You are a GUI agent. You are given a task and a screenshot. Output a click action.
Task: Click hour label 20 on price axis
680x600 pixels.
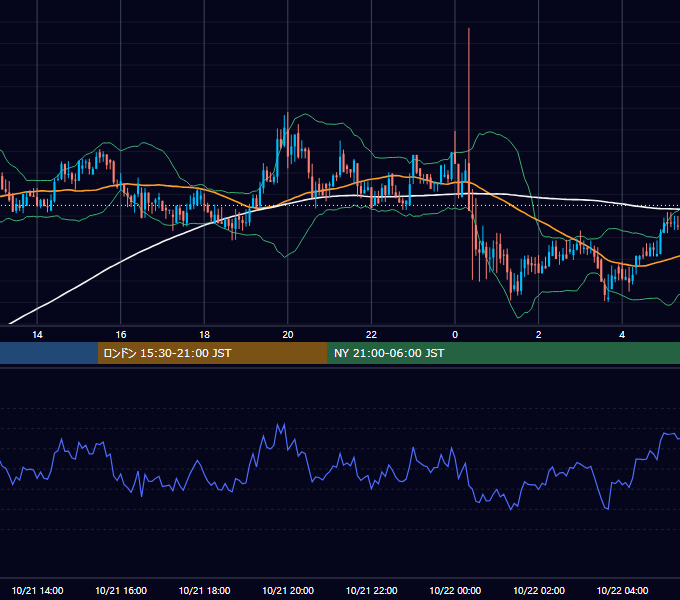(288, 335)
